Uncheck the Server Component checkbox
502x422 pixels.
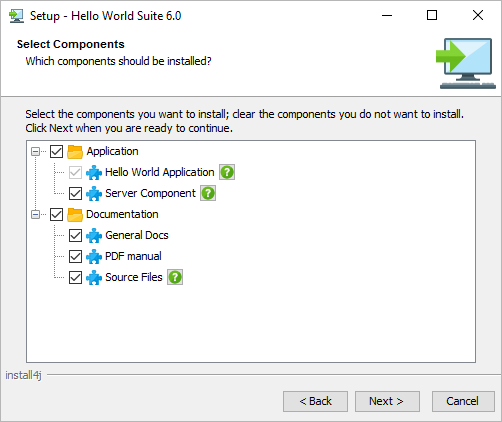pyautogui.click(x=75, y=193)
